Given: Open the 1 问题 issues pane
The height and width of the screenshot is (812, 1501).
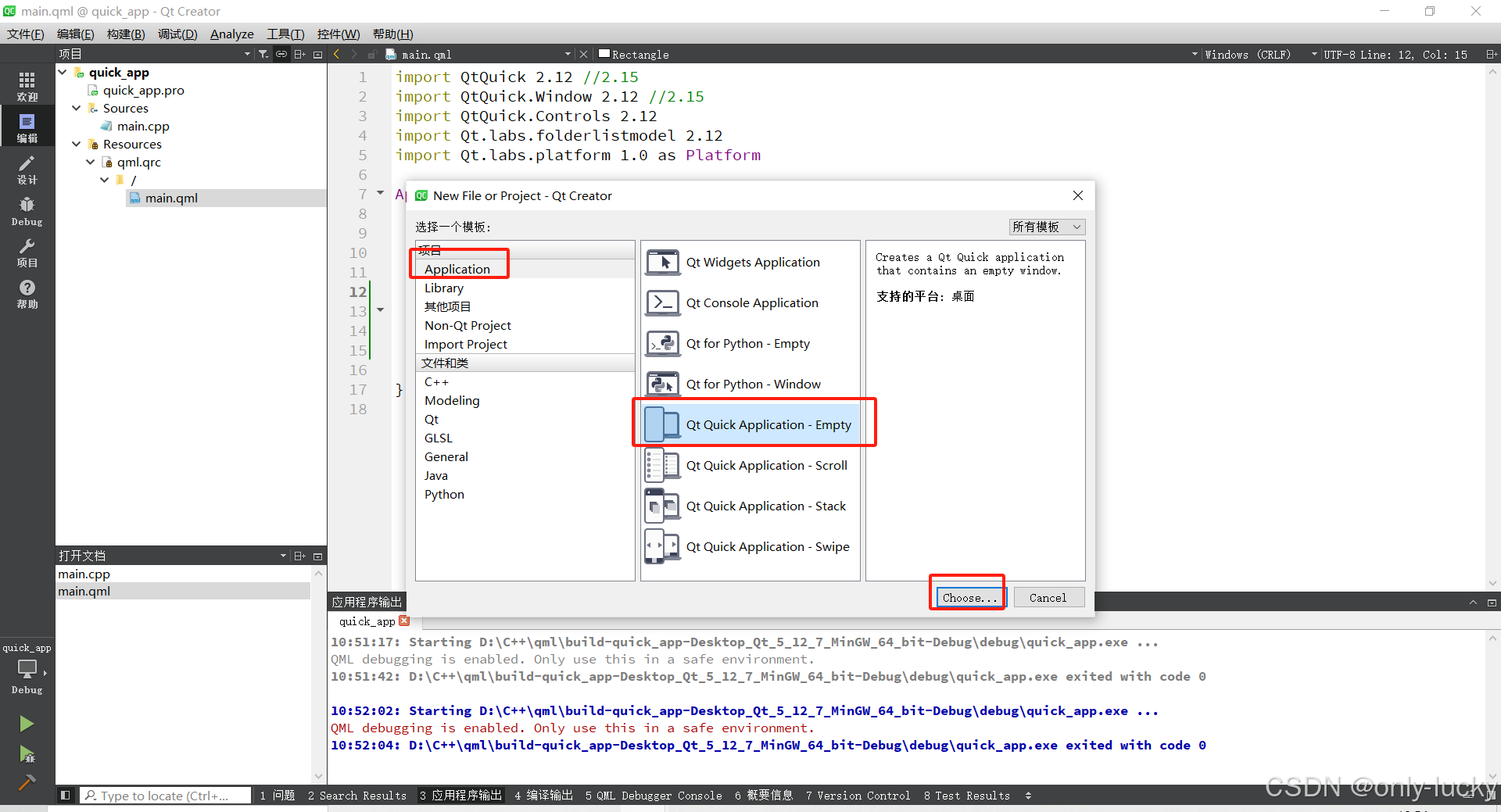Looking at the screenshot, I should [278, 795].
